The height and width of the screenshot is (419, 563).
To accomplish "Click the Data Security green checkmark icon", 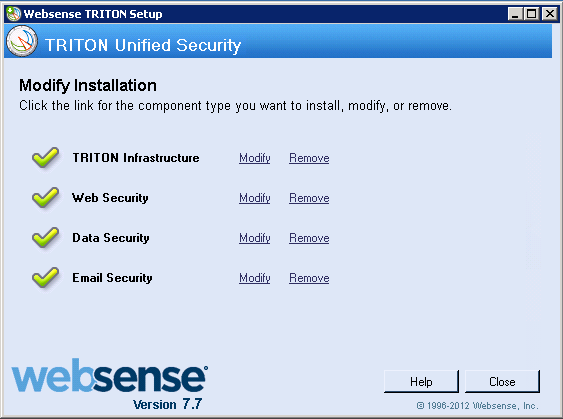I will point(45,237).
